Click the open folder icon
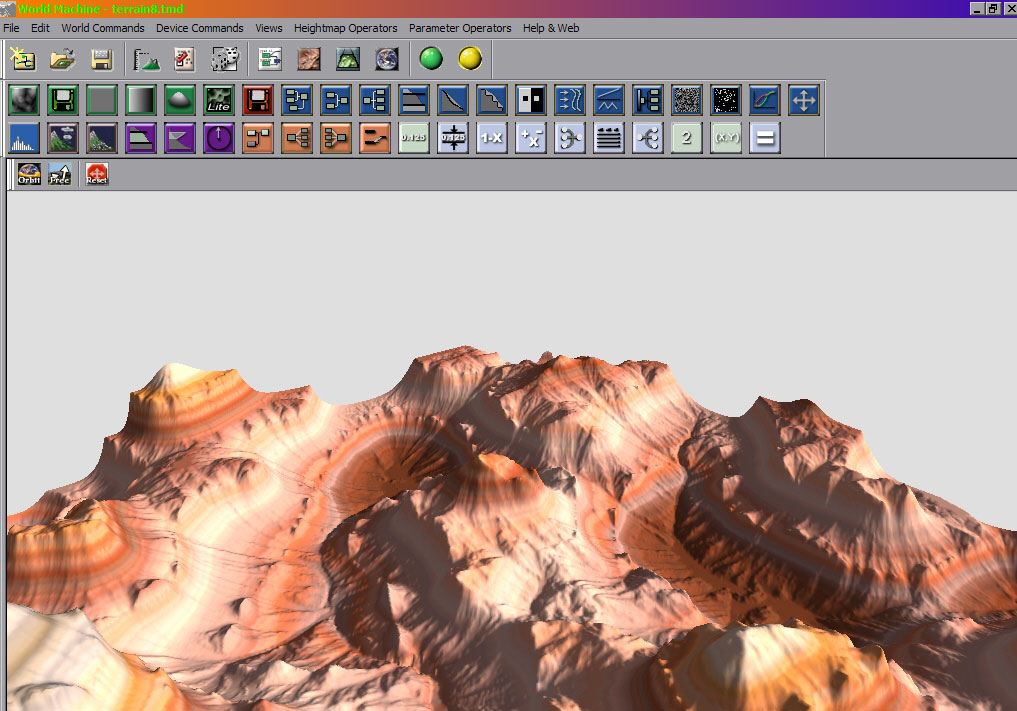This screenshot has width=1017, height=711. pyautogui.click(x=62, y=59)
